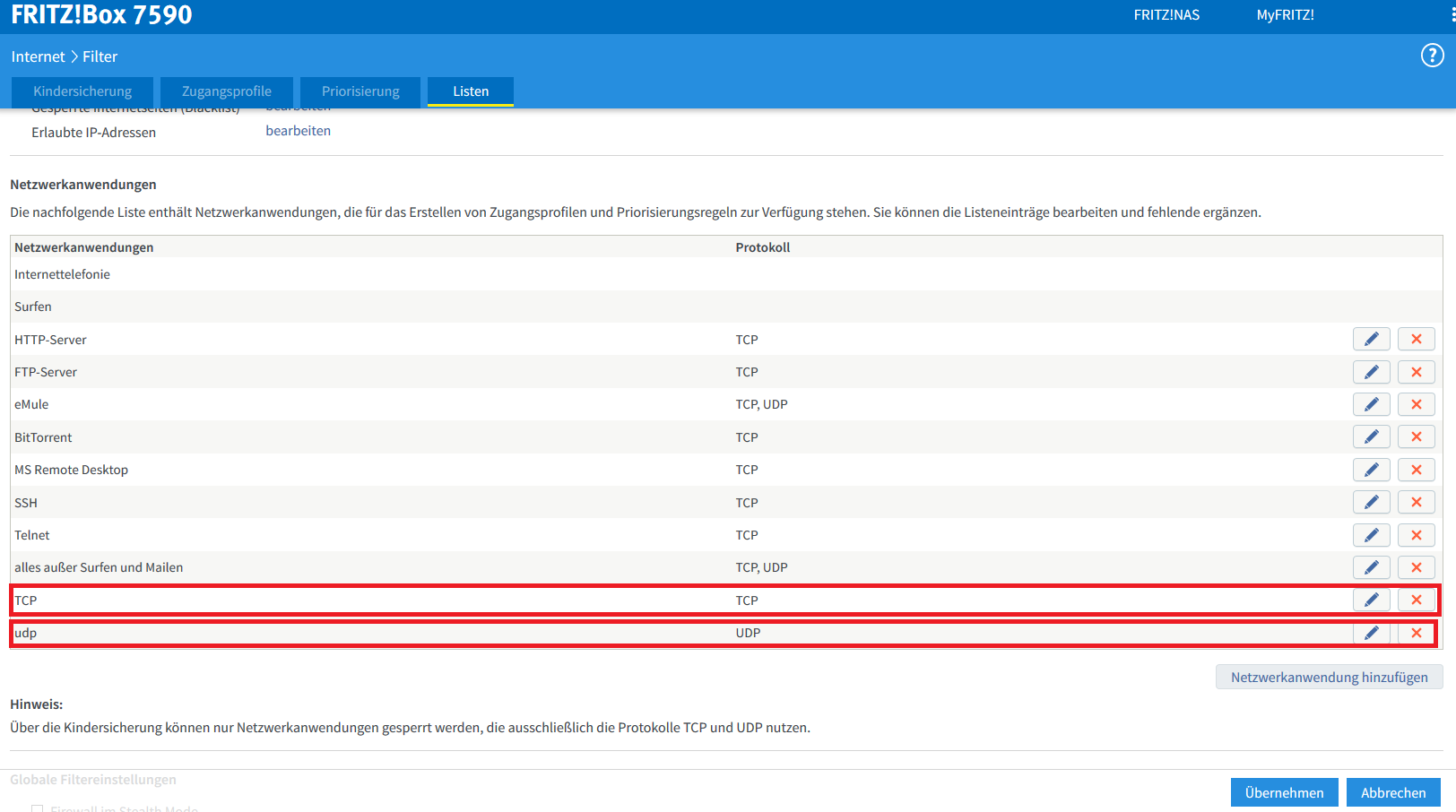Click the 'HTTP-Server' name
The height and width of the screenshot is (812, 1456).
(x=50, y=340)
